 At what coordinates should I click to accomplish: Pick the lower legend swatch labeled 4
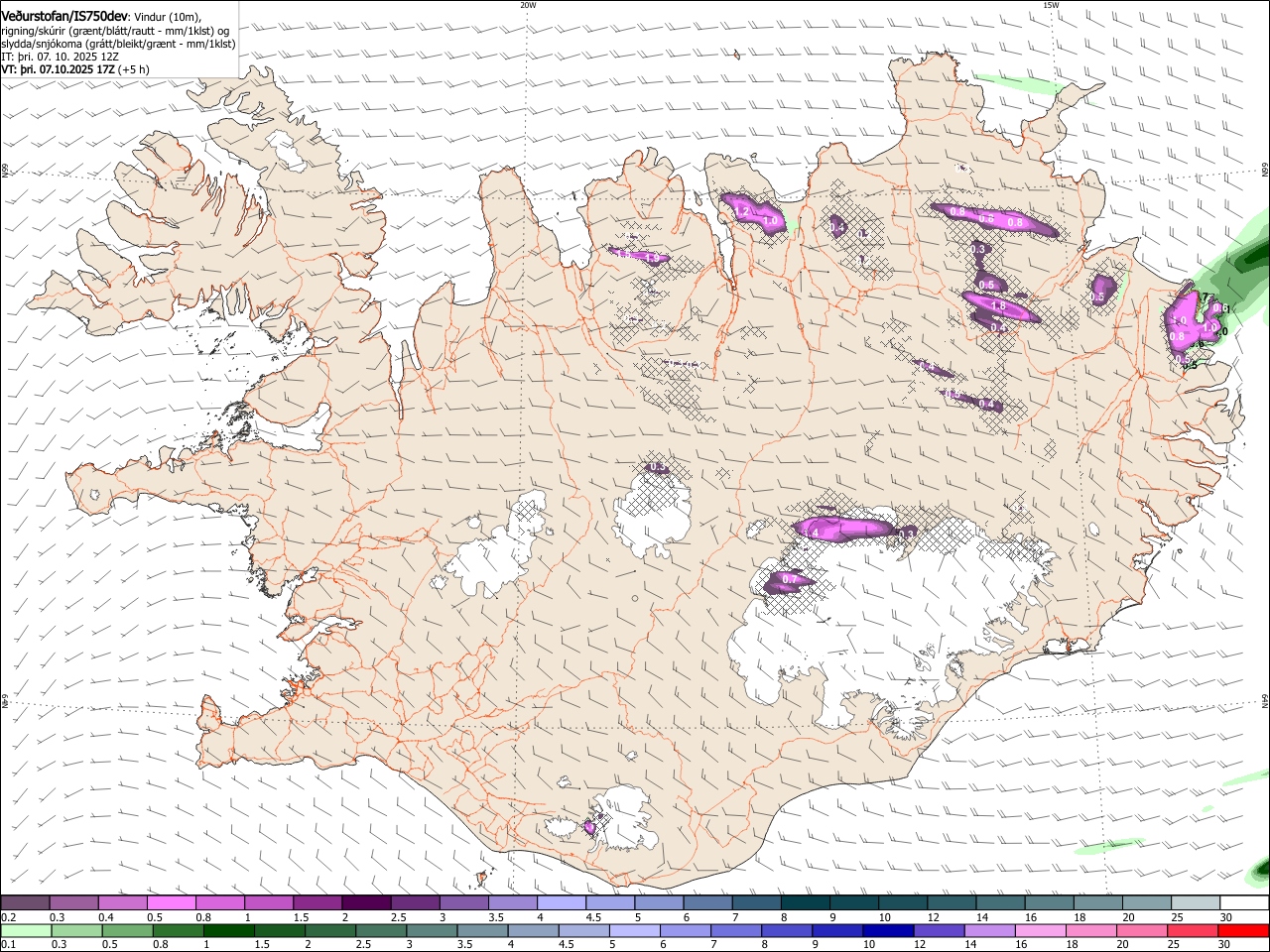pos(533,930)
